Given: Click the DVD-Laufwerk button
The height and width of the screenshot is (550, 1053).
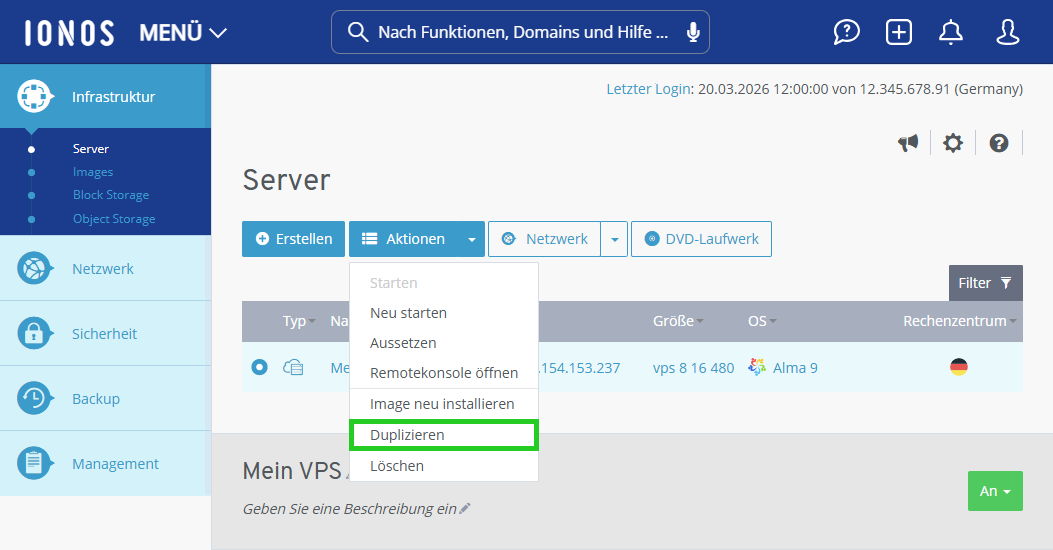Looking at the screenshot, I should pyautogui.click(x=701, y=239).
